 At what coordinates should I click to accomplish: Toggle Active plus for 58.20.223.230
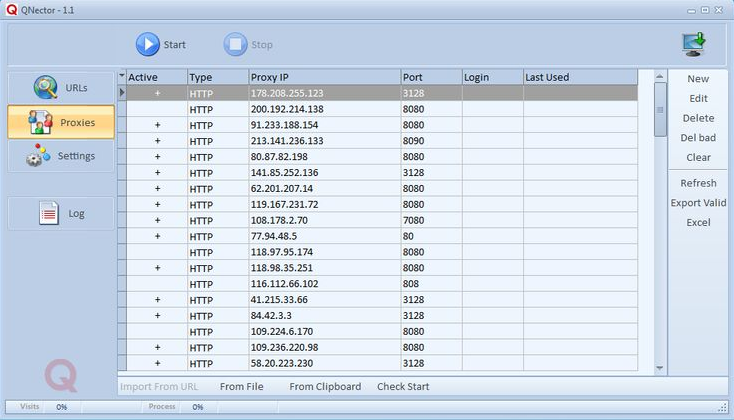coord(157,363)
